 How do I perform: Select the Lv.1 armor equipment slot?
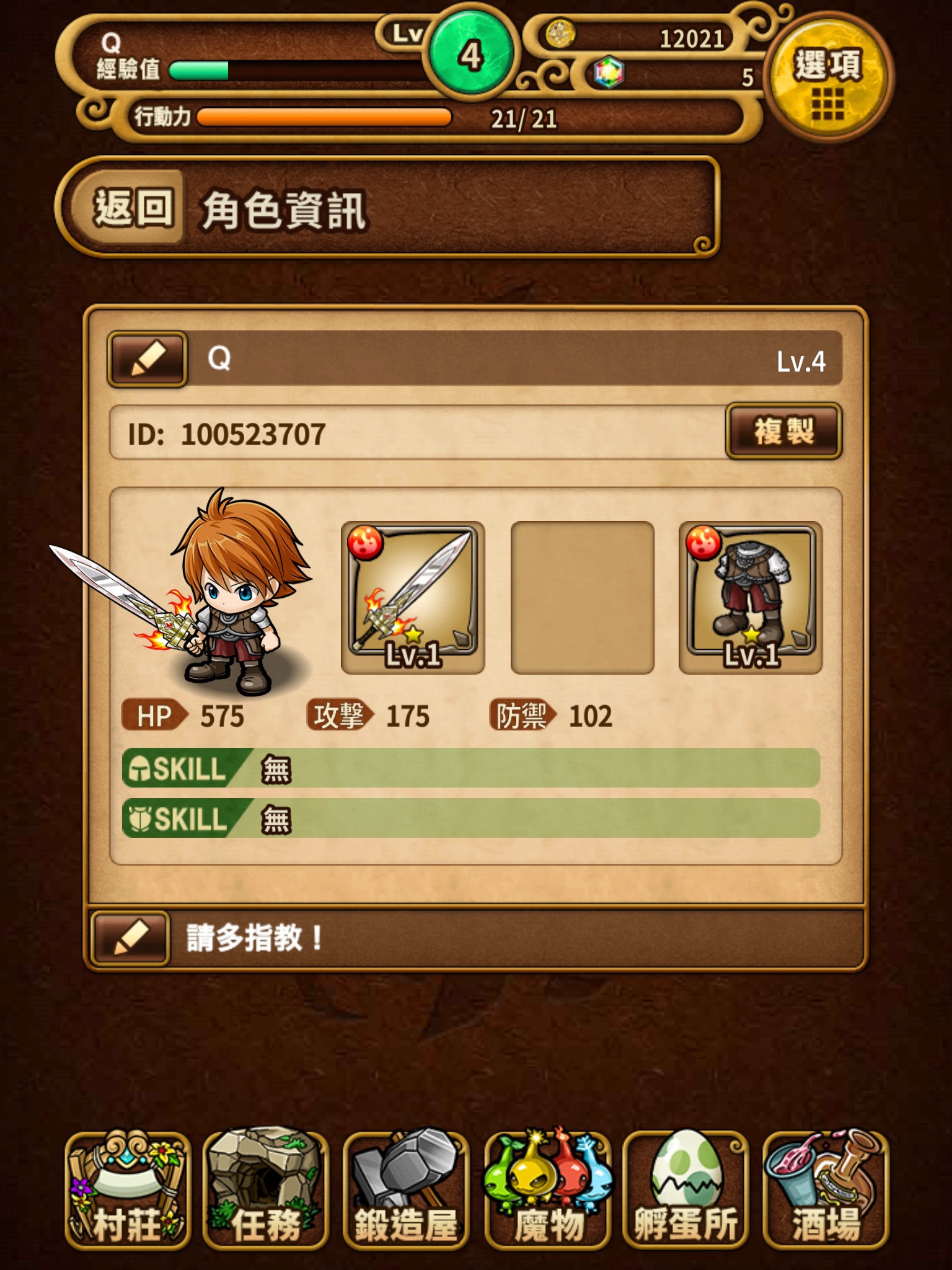click(x=751, y=597)
